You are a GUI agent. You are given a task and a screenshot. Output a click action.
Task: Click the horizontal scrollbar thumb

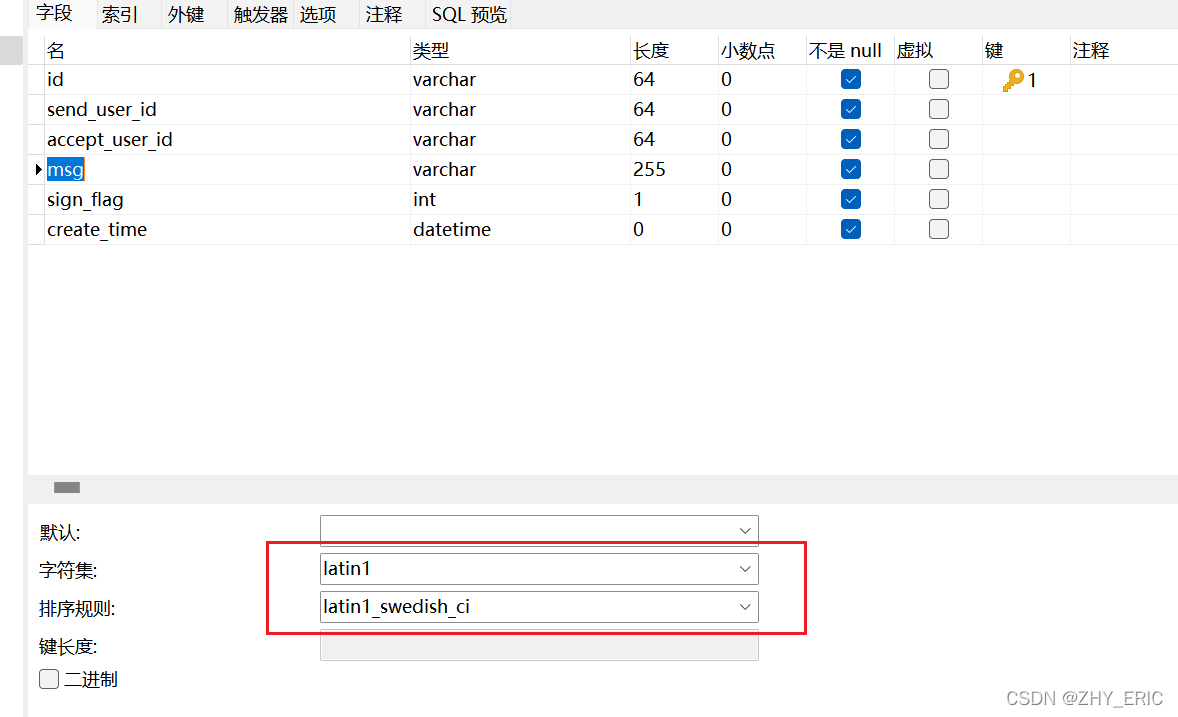(x=67, y=488)
